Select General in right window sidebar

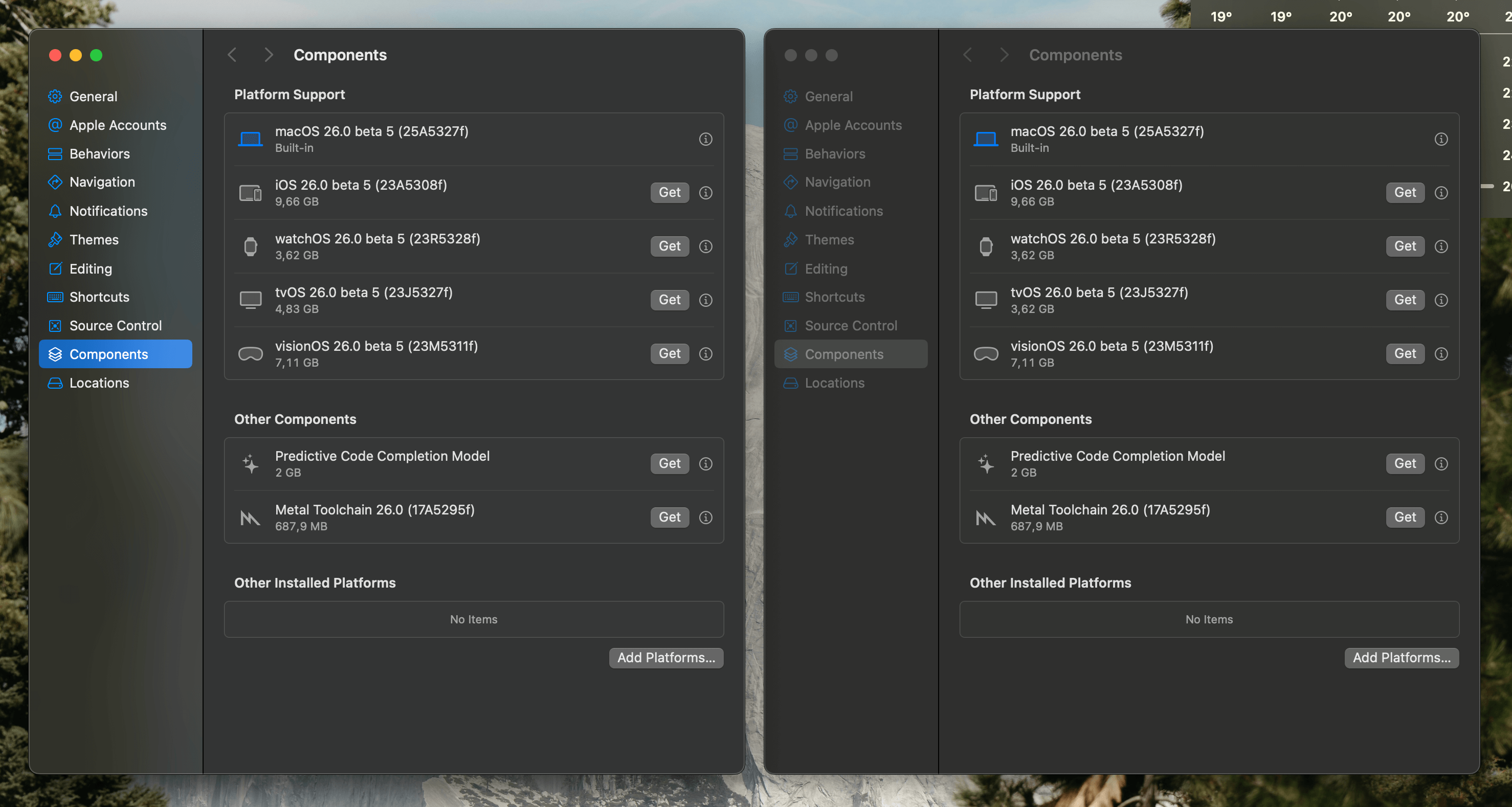pyautogui.click(x=851, y=96)
